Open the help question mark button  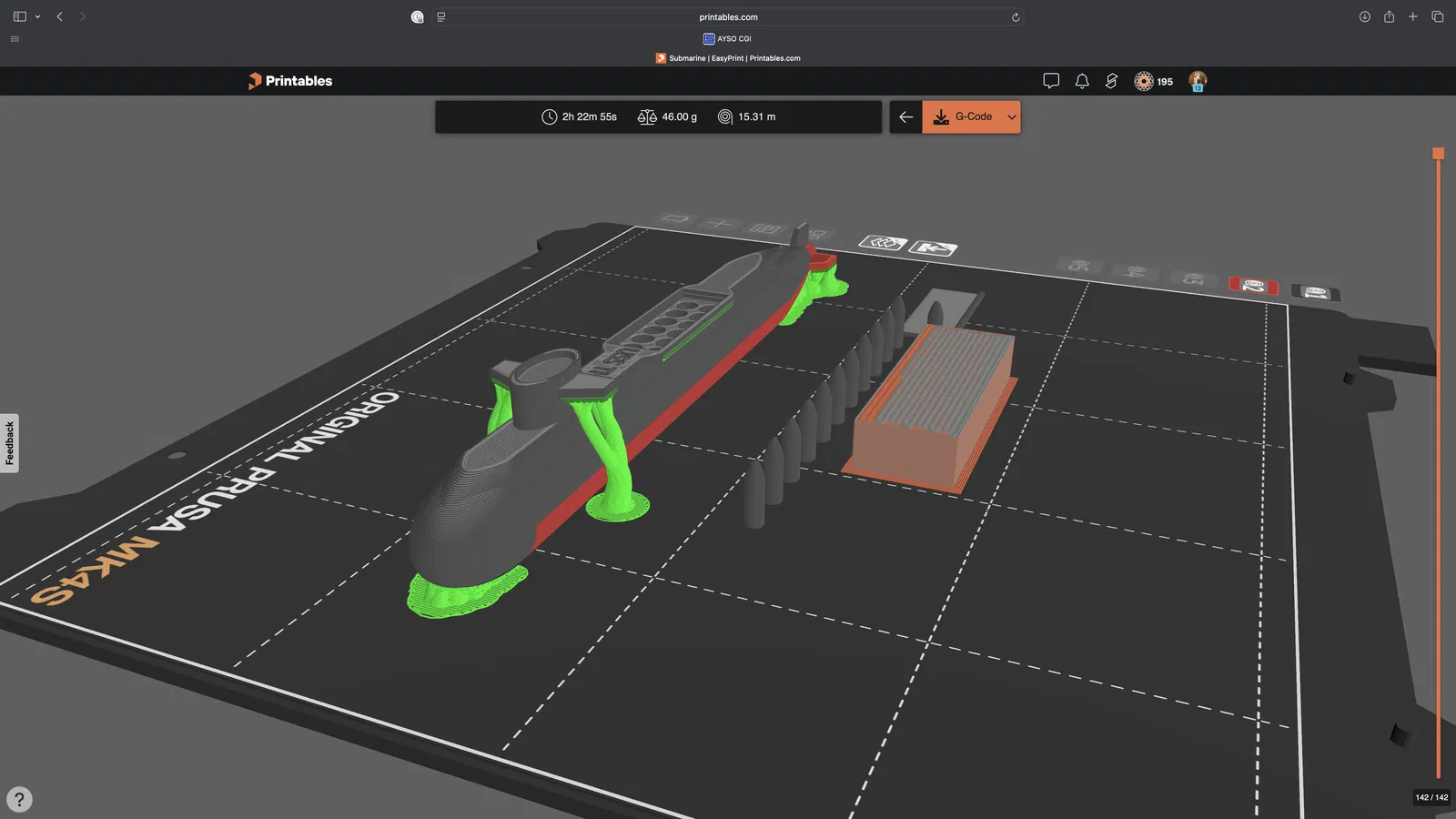click(x=19, y=799)
